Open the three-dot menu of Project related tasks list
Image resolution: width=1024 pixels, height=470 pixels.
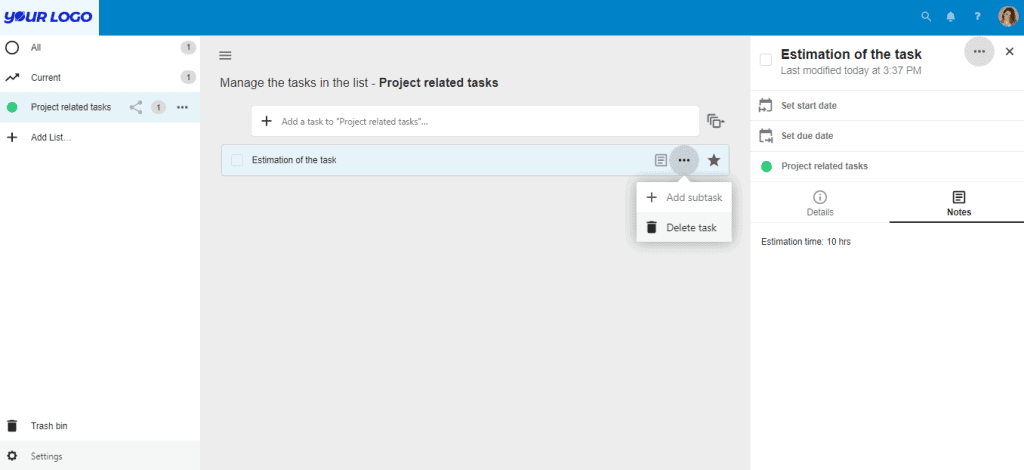click(182, 107)
